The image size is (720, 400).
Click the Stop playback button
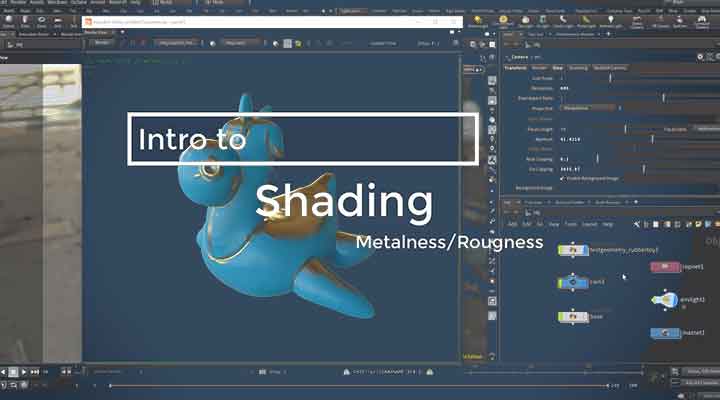(13, 372)
